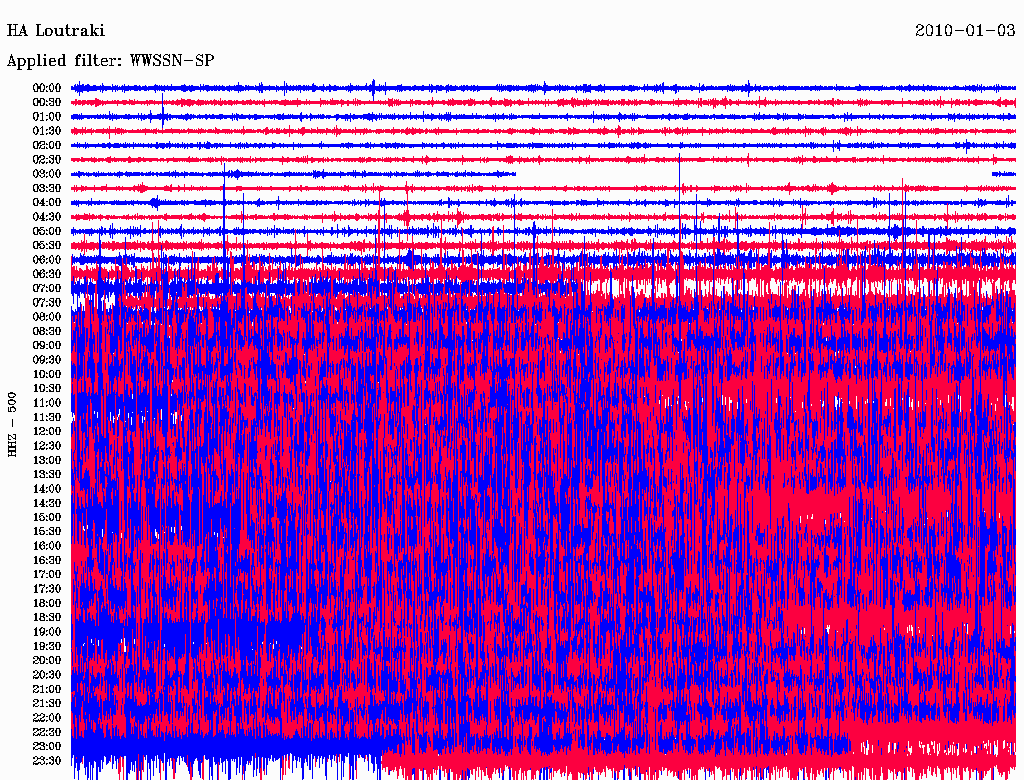Click the '01:00' time label

point(47,116)
